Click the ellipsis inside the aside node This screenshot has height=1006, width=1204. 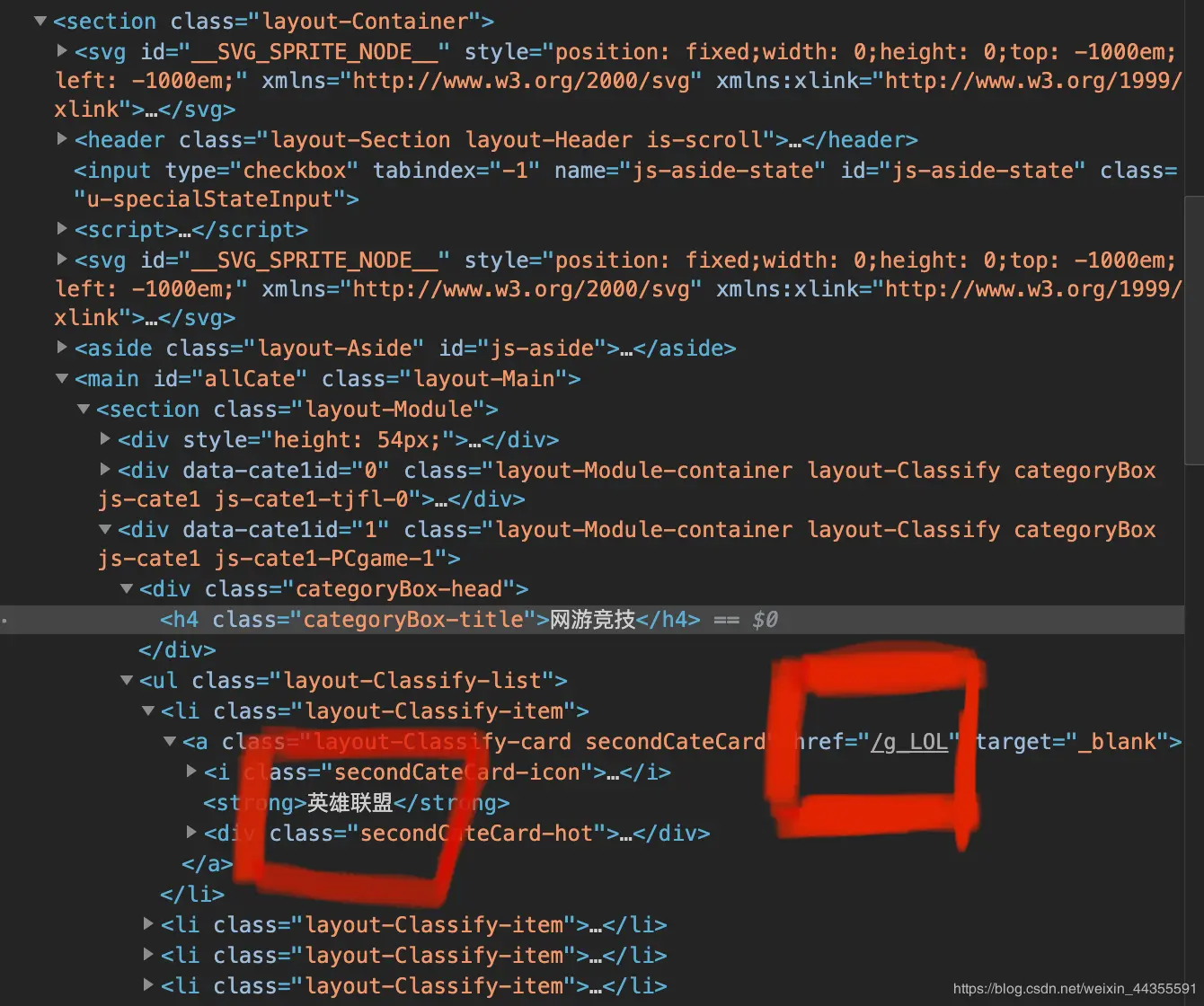(626, 350)
